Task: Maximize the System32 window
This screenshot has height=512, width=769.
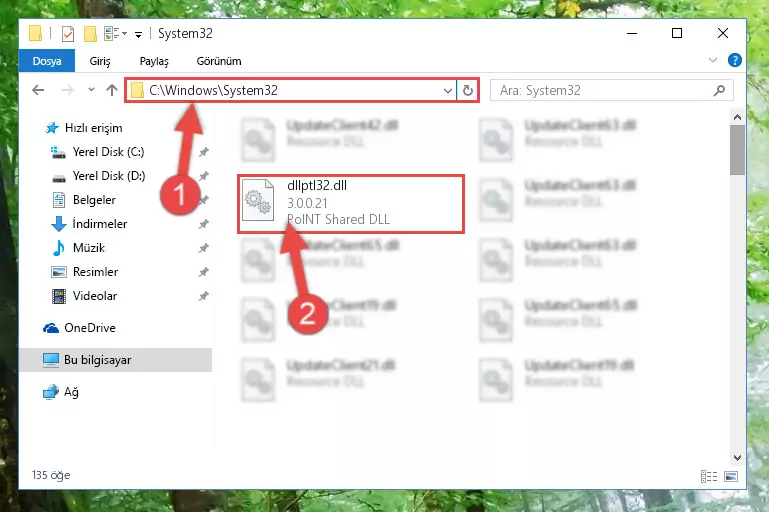Action: 677,33
